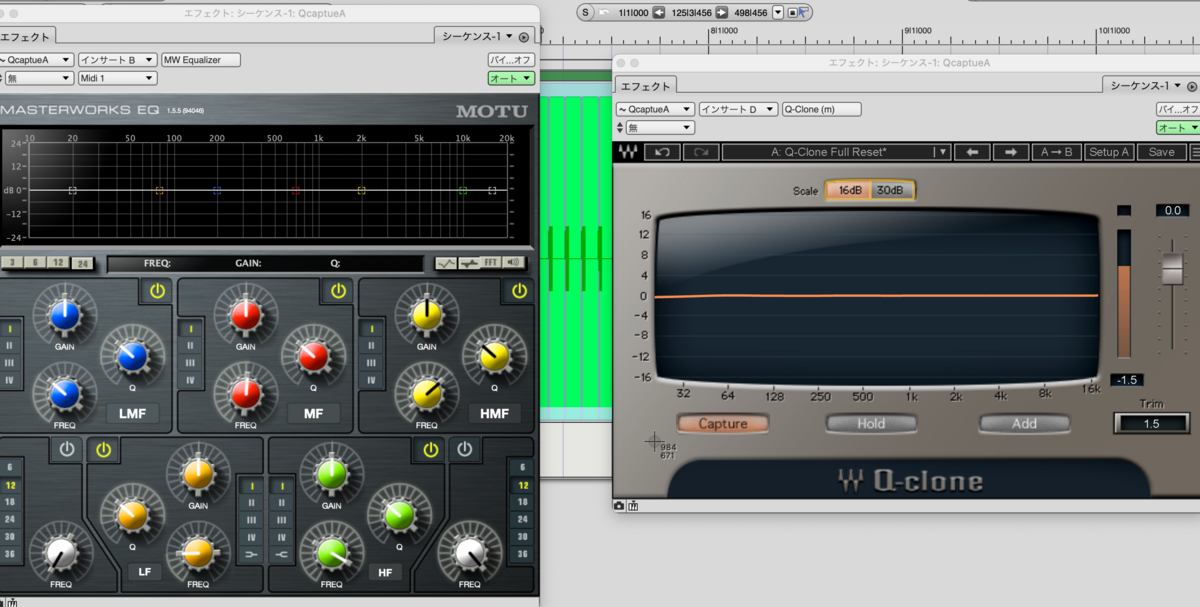The height and width of the screenshot is (607, 1200).
Task: Select 16dB scale in Q-Clone
Action: (x=849, y=190)
